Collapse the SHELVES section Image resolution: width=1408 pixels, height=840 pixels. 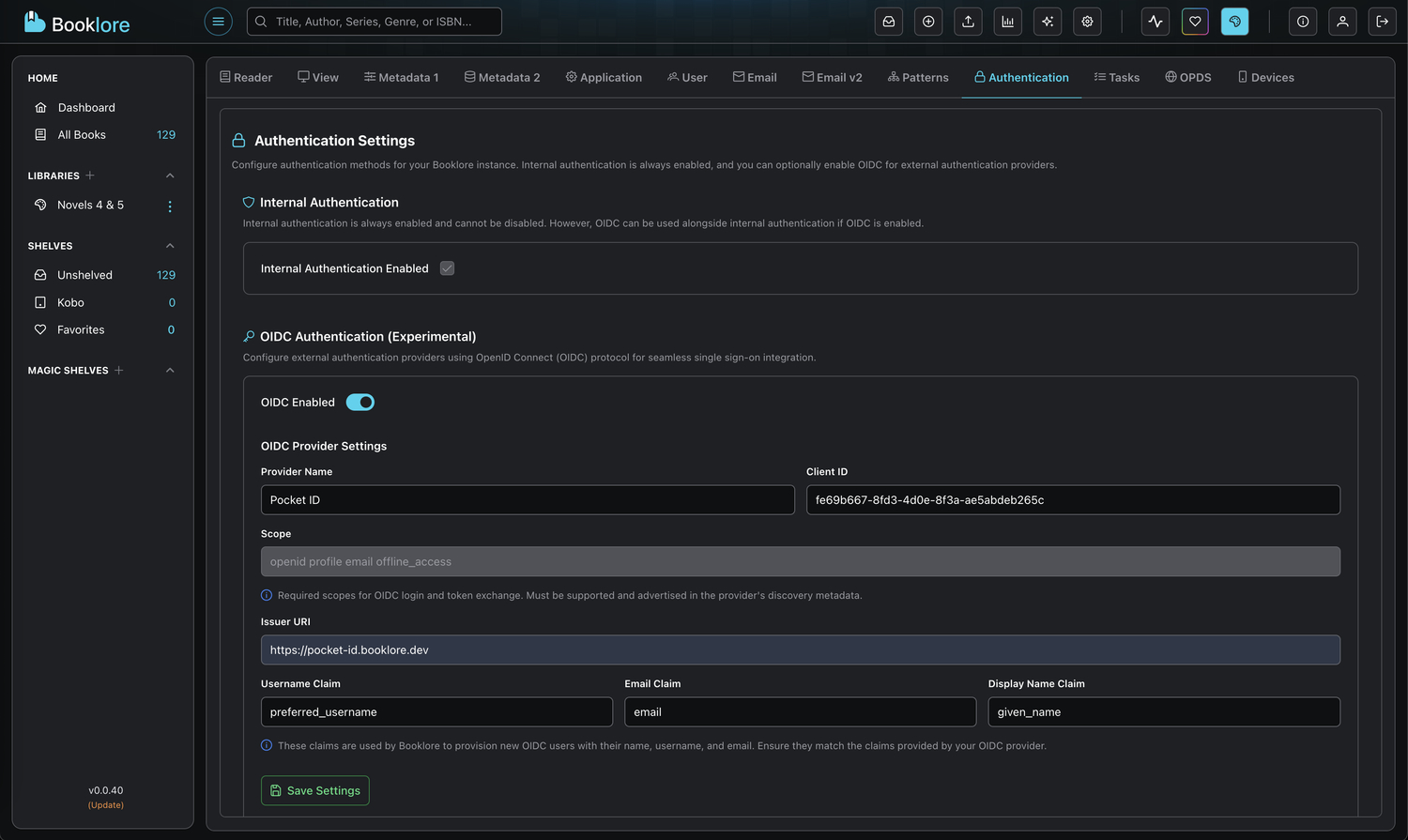click(x=170, y=245)
